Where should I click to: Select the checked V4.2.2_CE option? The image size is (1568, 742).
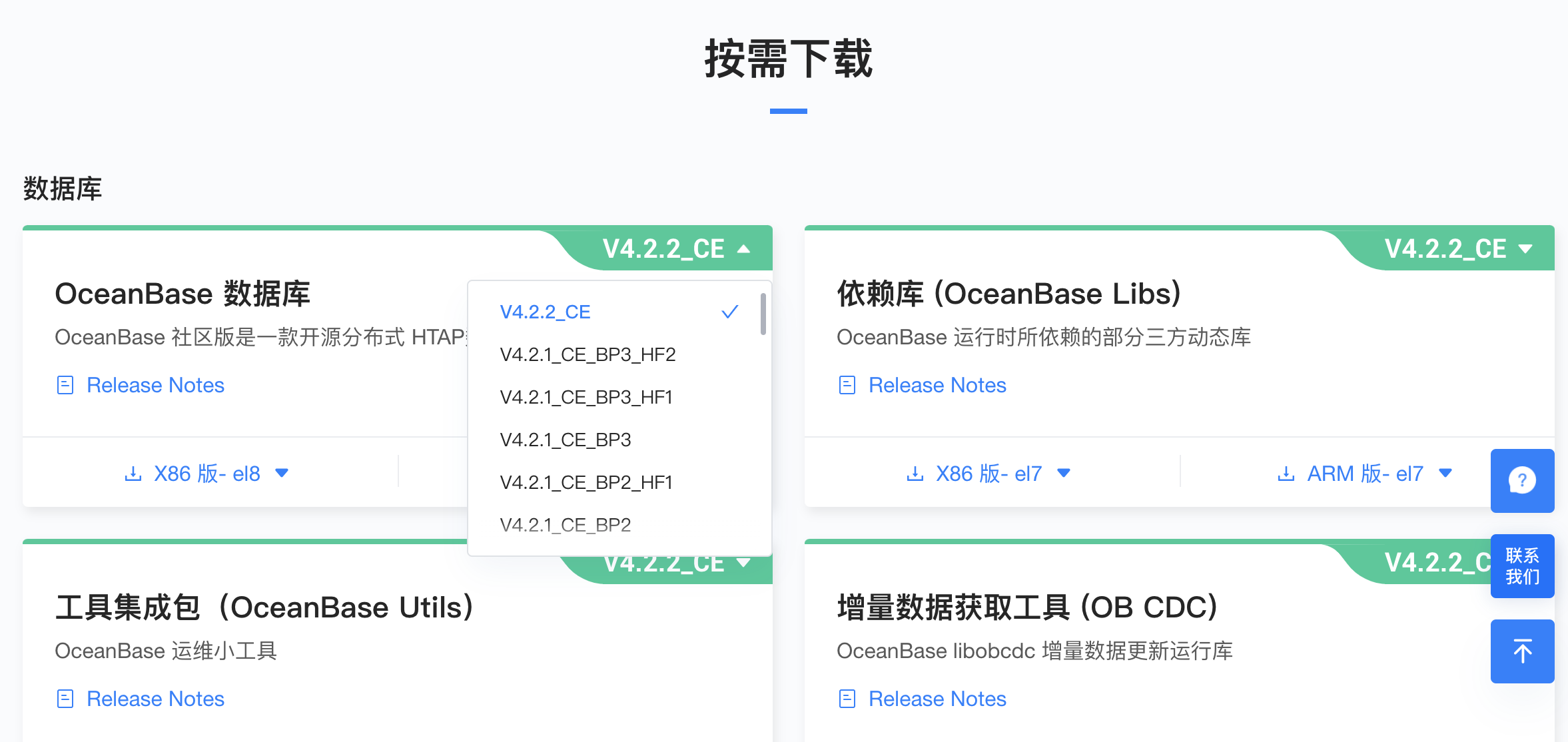click(x=545, y=312)
